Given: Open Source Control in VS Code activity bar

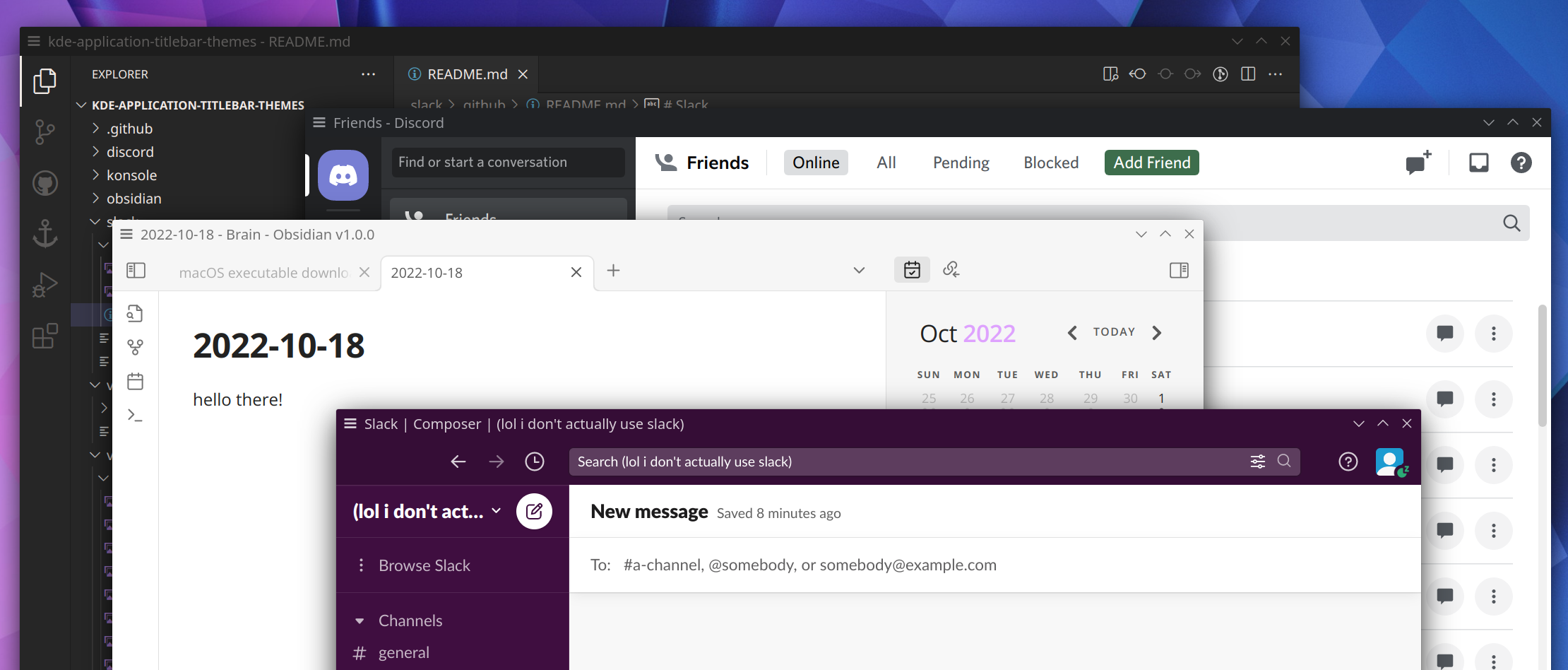Looking at the screenshot, I should pyautogui.click(x=44, y=132).
